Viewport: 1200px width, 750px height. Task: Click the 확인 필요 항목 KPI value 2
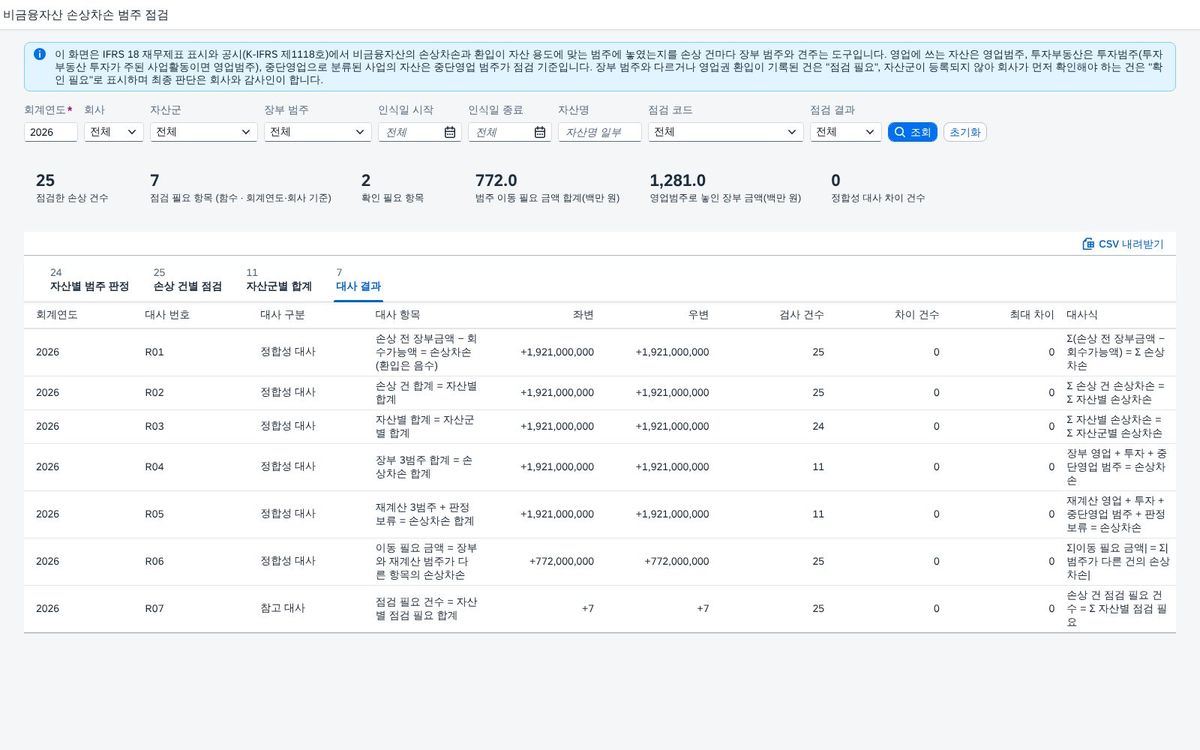coord(366,181)
